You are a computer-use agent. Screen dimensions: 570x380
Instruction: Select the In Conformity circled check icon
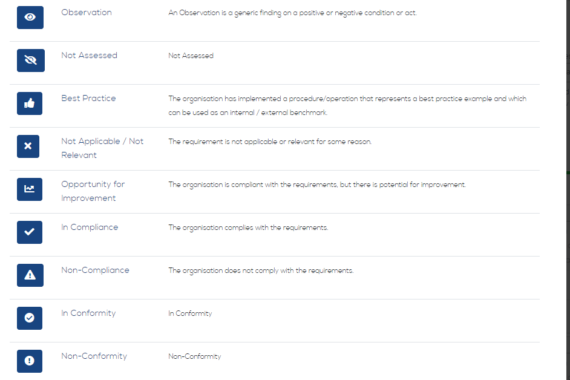(29, 318)
